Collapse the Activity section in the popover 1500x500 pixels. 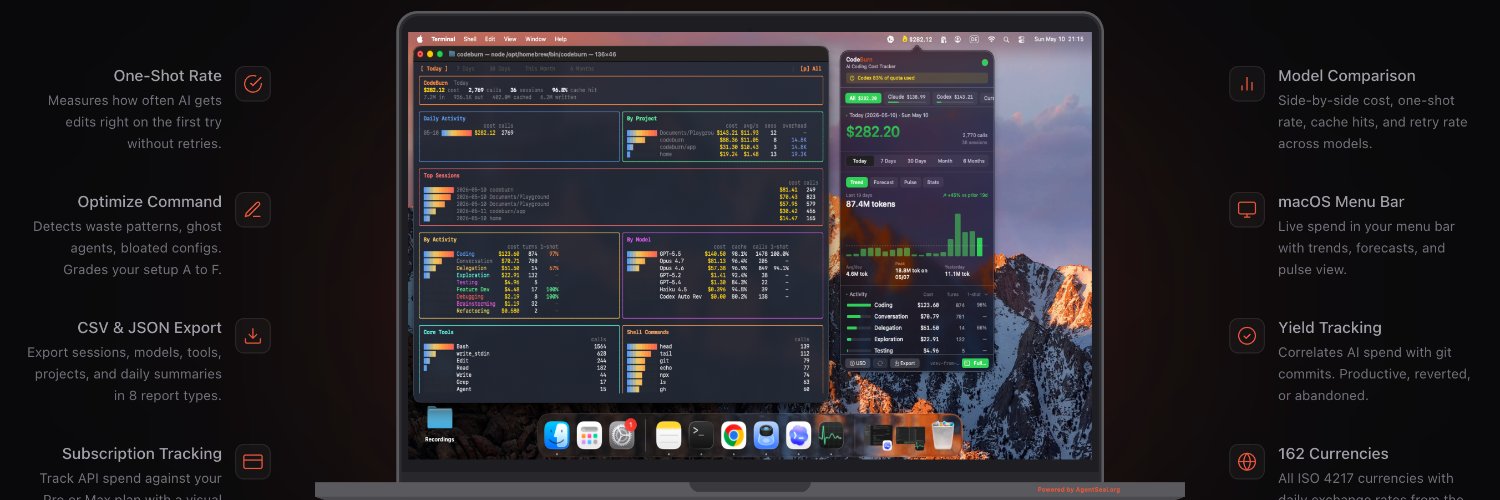coord(858,294)
